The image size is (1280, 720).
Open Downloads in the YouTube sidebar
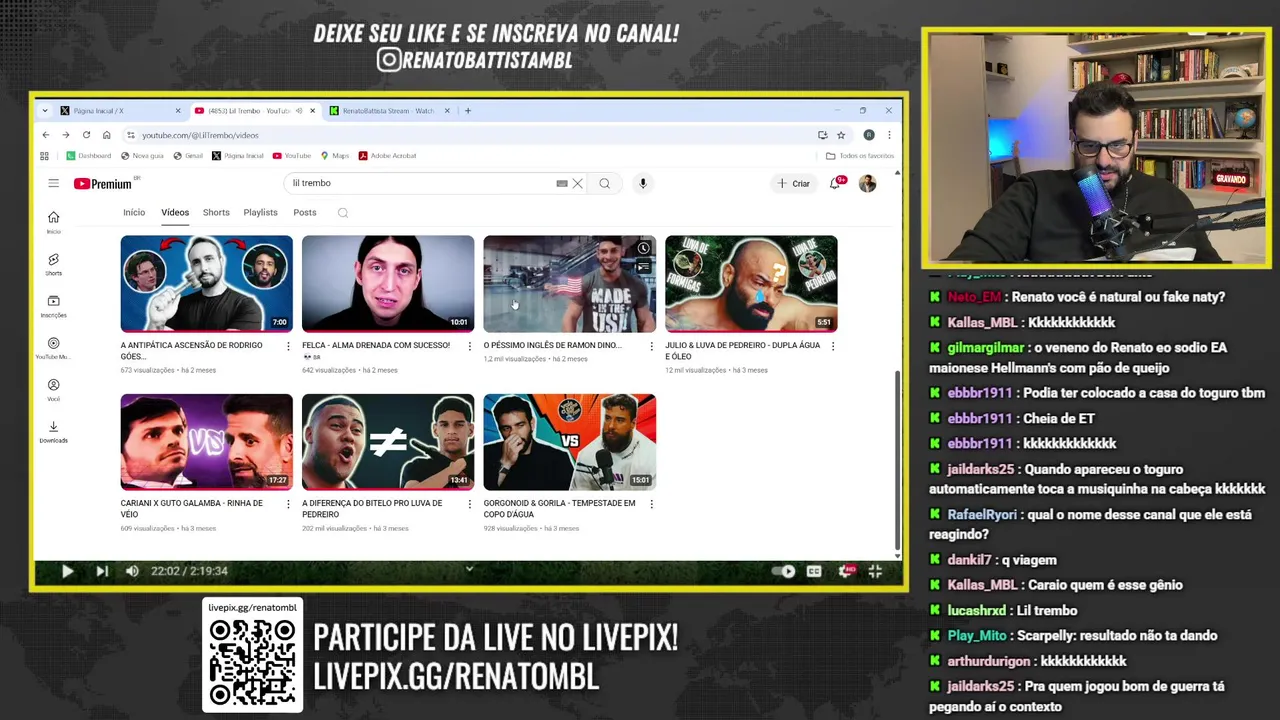coord(53,432)
